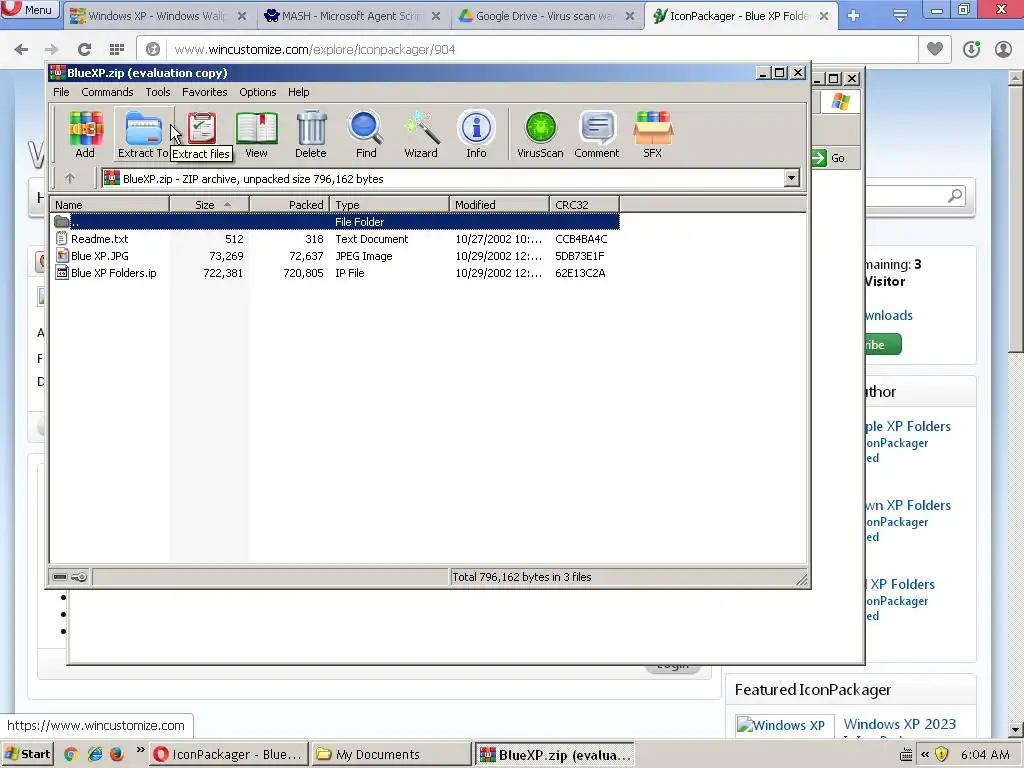Image resolution: width=1024 pixels, height=768 pixels.
Task: Click the IconPackager taskbar button
Action: coord(229,754)
